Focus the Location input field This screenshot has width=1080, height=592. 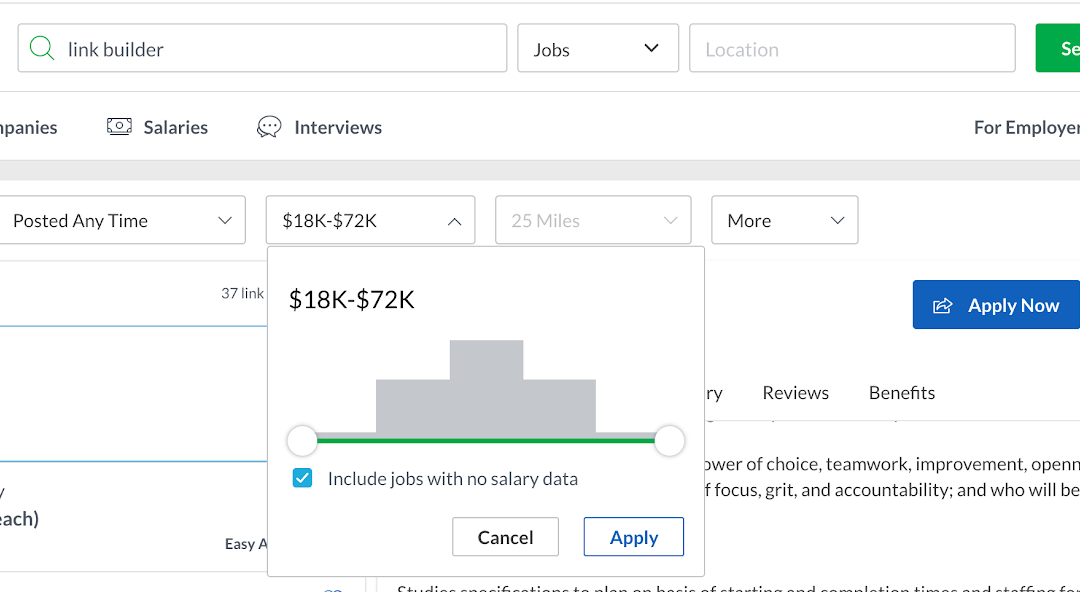[851, 49]
